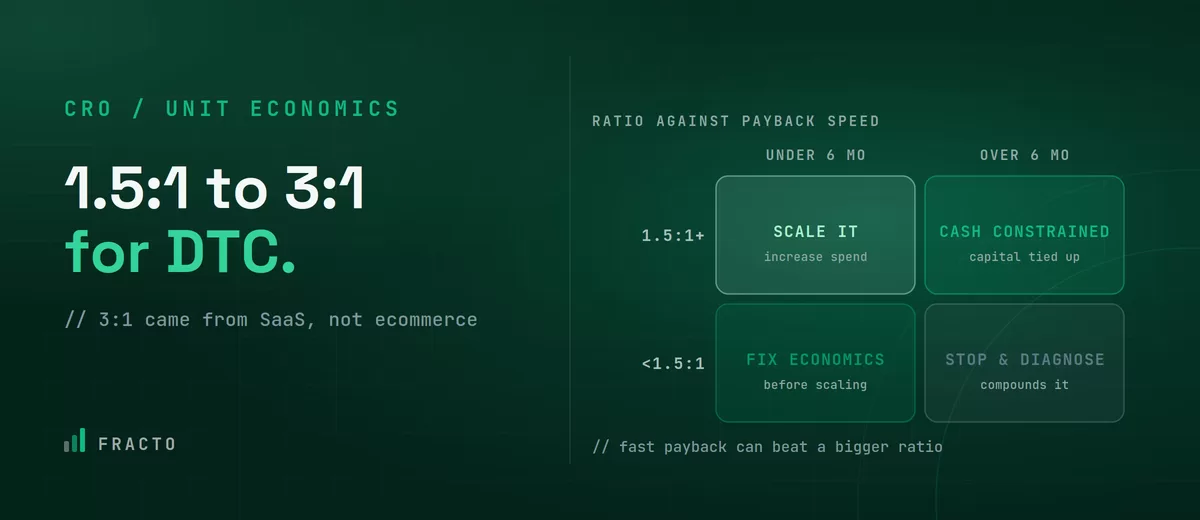
Task: Click the 1.5:1+ row label
Action: [673, 236]
